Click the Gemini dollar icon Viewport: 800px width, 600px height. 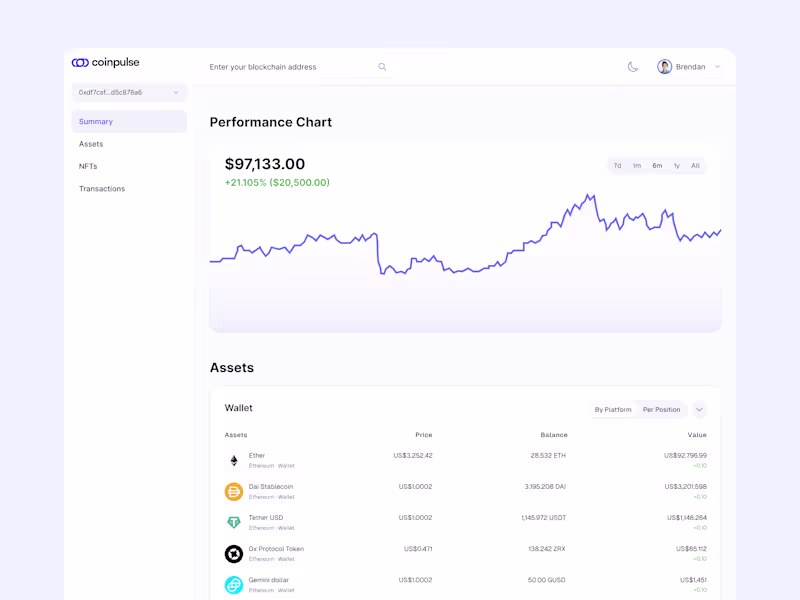(x=234, y=585)
